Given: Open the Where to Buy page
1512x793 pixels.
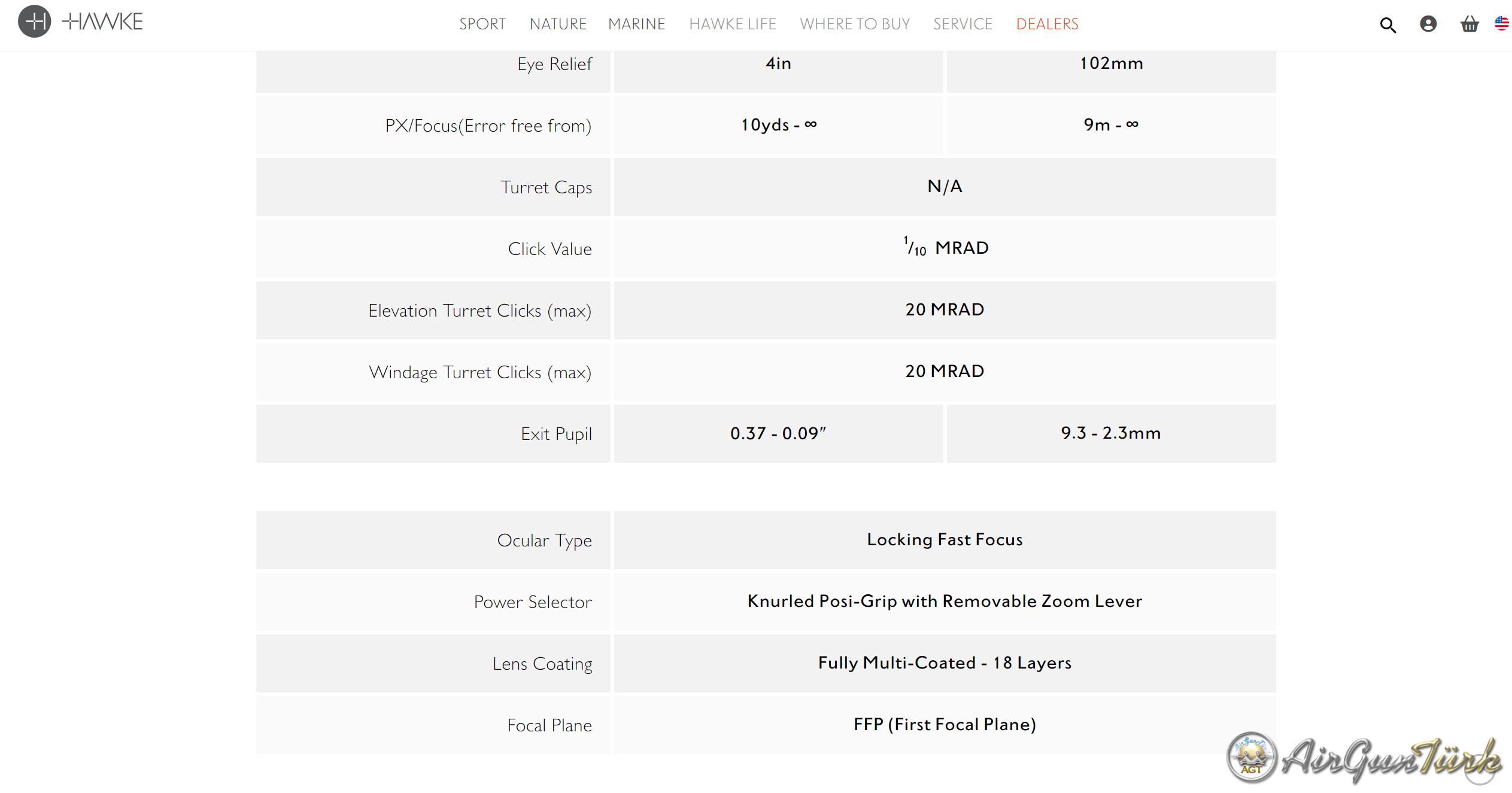Looking at the screenshot, I should click(x=854, y=24).
